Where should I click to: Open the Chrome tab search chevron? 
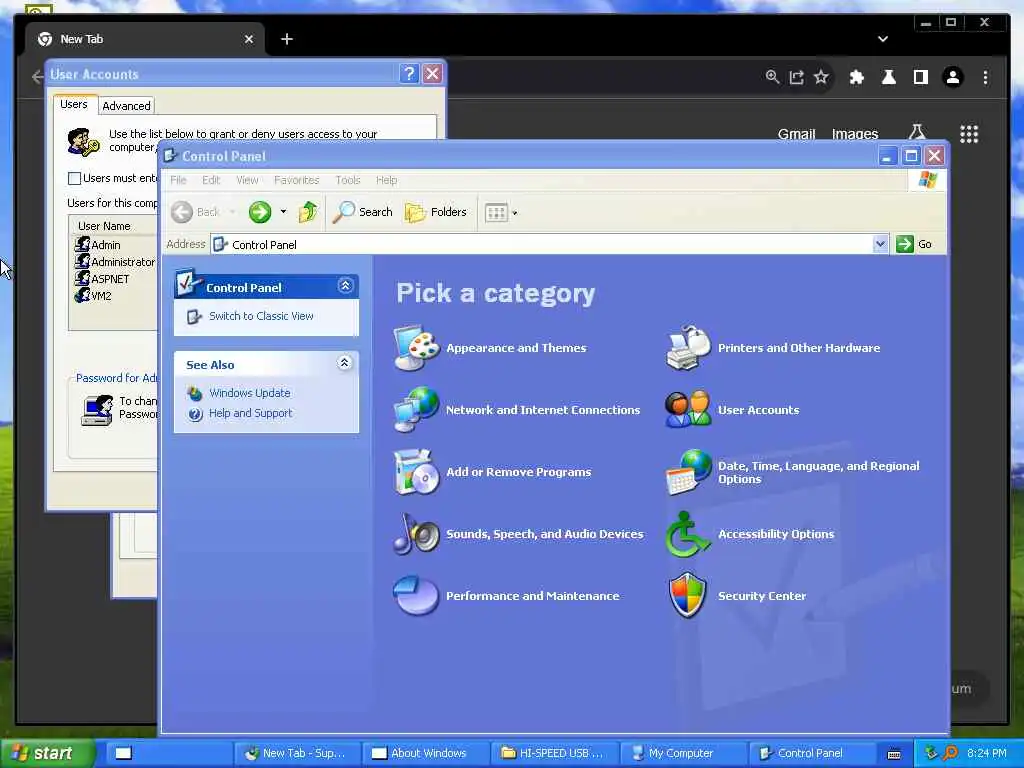point(882,39)
